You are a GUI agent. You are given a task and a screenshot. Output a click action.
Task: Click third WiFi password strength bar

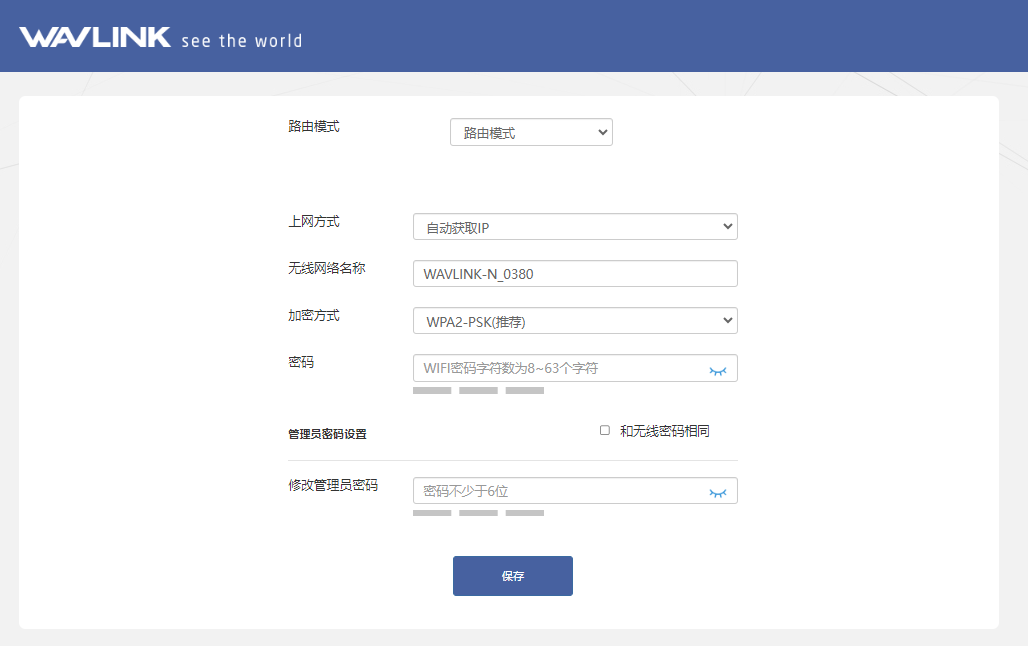[x=525, y=391]
